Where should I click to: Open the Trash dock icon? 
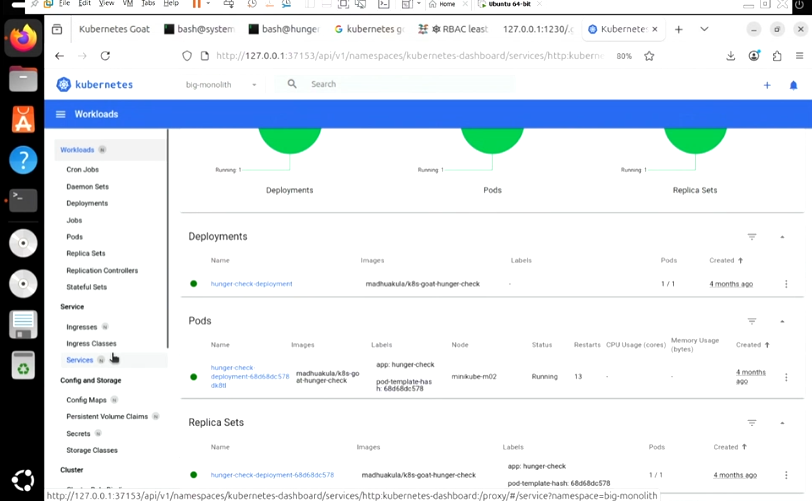[23, 365]
